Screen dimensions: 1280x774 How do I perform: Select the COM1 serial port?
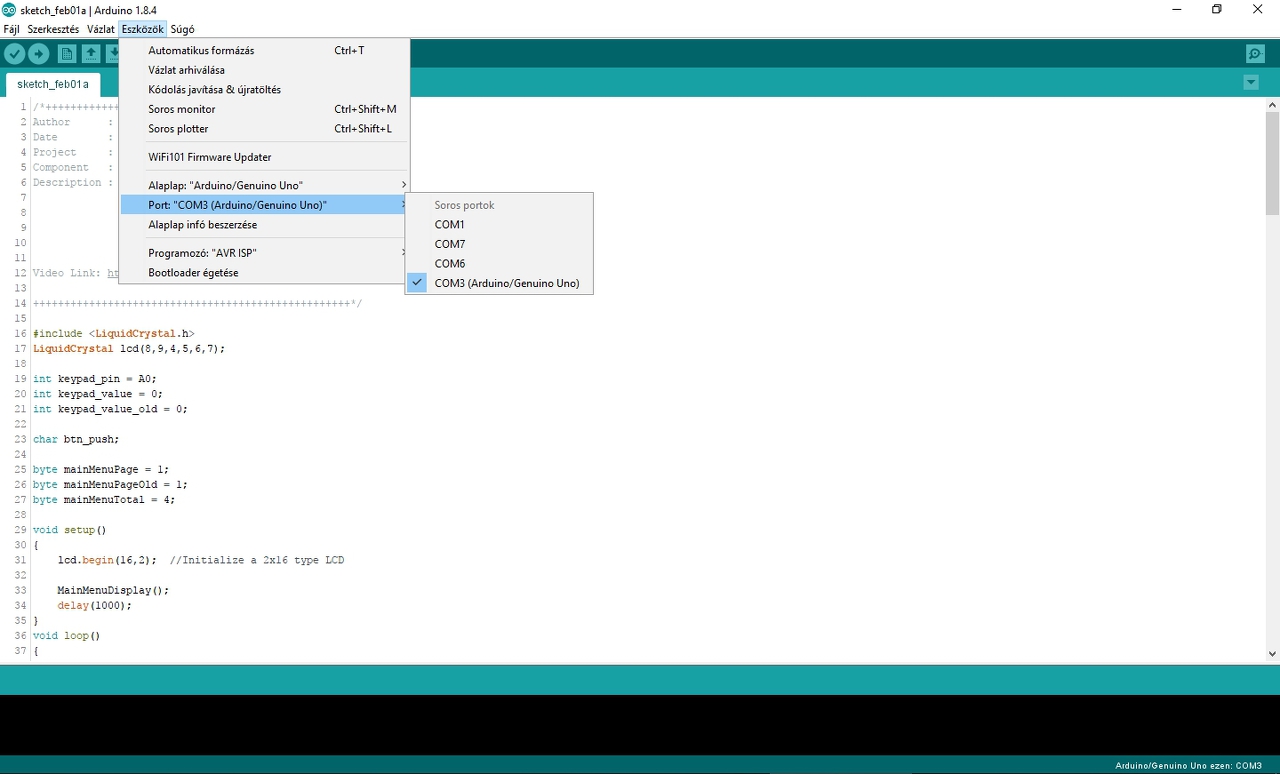[499, 224]
